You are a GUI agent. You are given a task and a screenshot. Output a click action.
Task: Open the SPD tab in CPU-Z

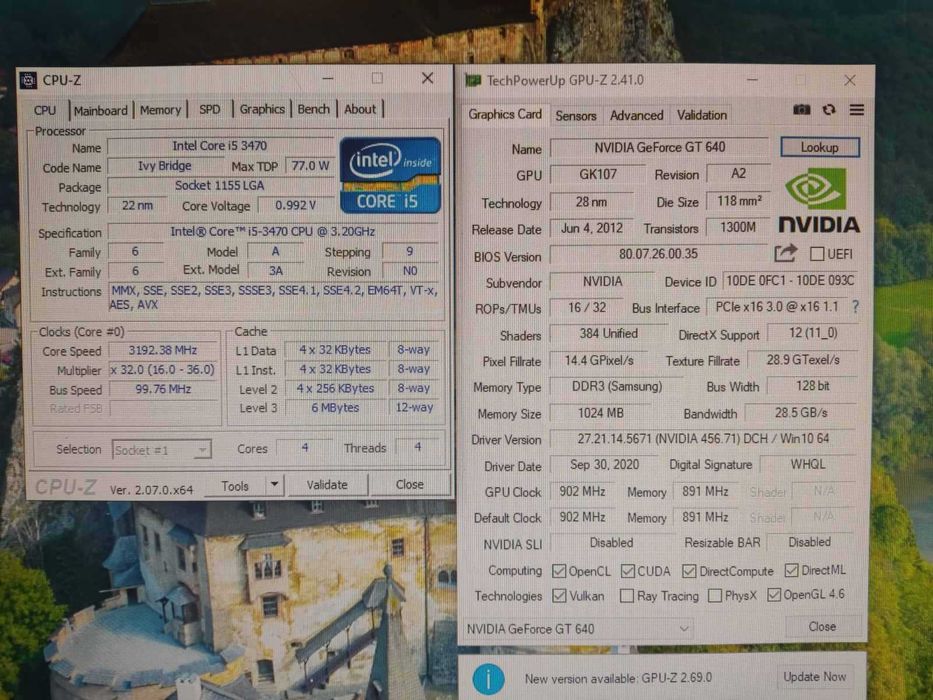coord(209,110)
